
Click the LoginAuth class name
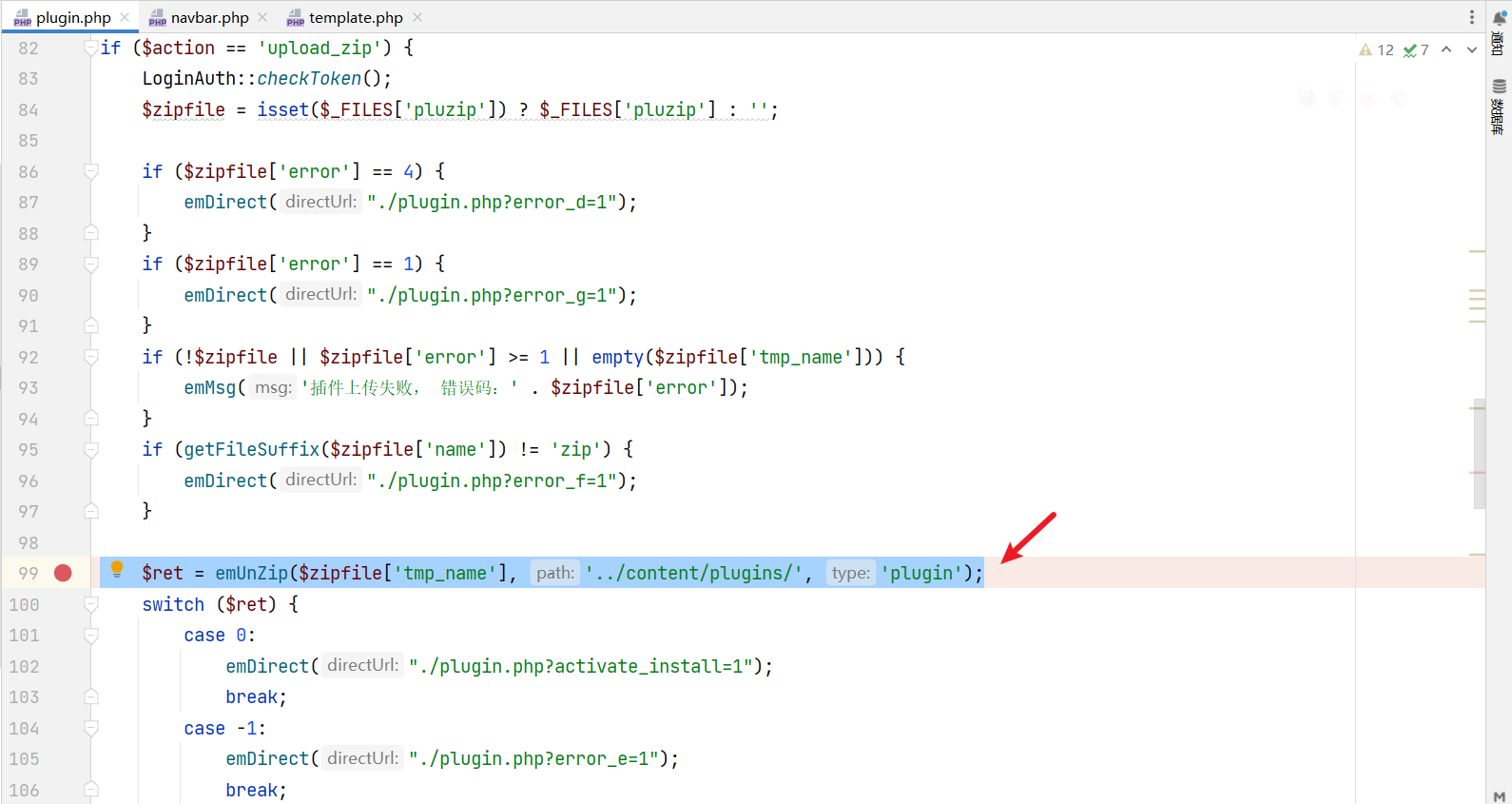pyautogui.click(x=189, y=78)
